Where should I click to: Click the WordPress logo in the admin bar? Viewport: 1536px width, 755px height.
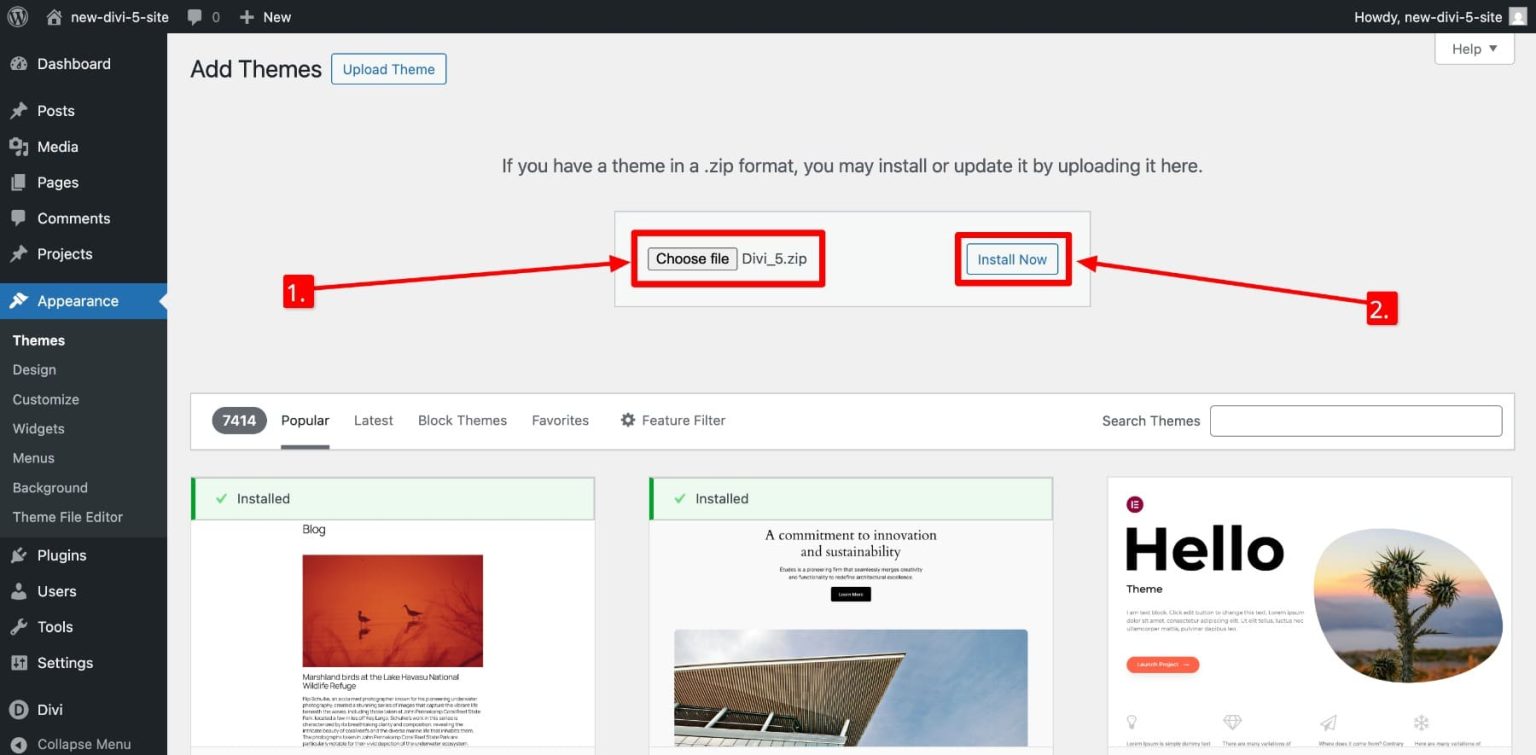16,16
